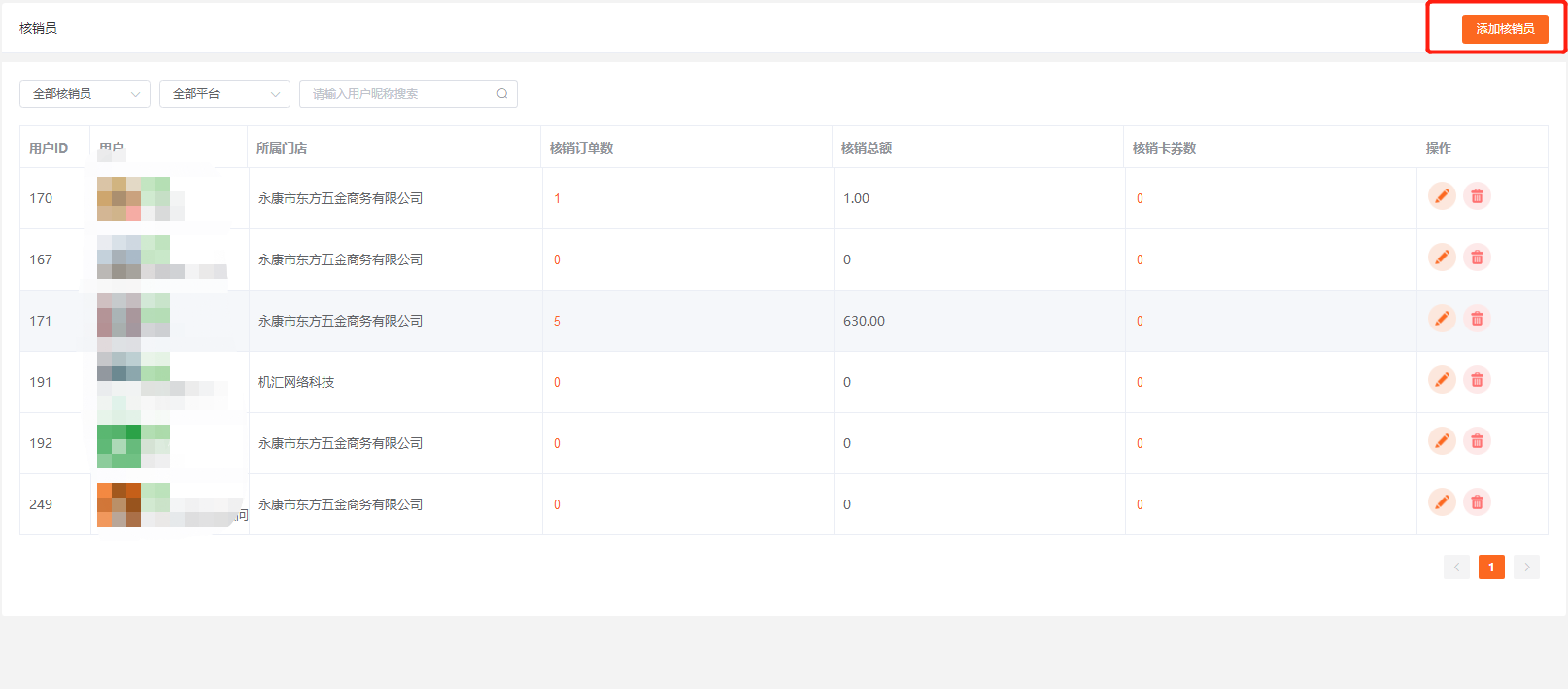
Task: Click the 所属门店 column header
Action: [282, 148]
